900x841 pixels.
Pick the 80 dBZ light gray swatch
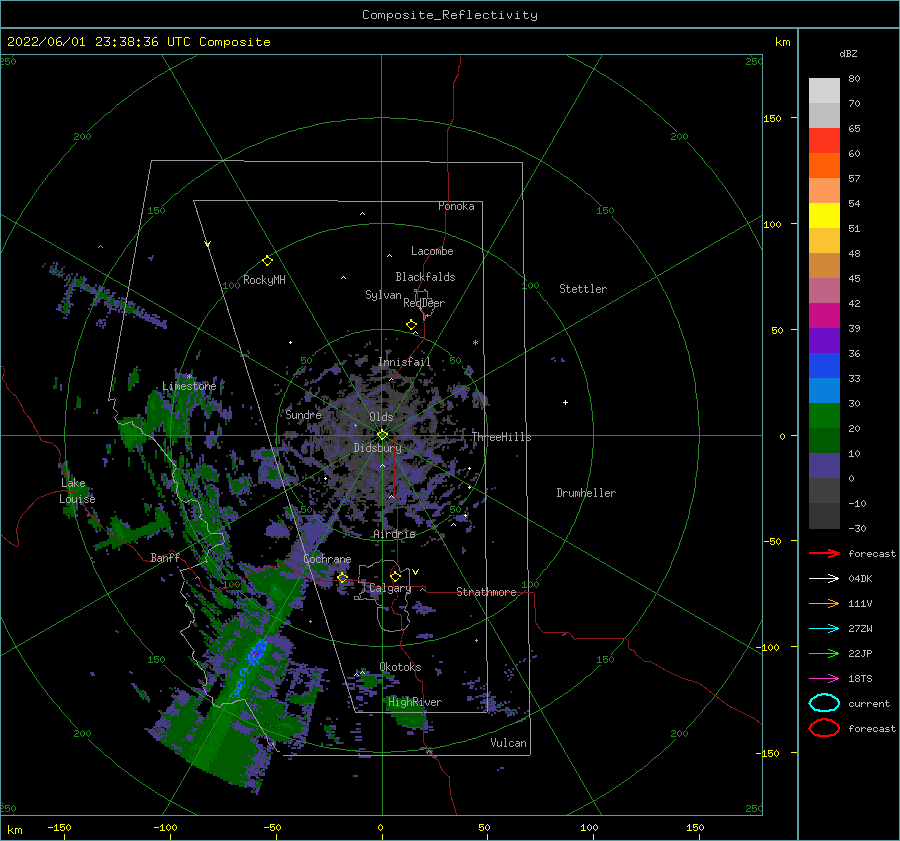824,91
